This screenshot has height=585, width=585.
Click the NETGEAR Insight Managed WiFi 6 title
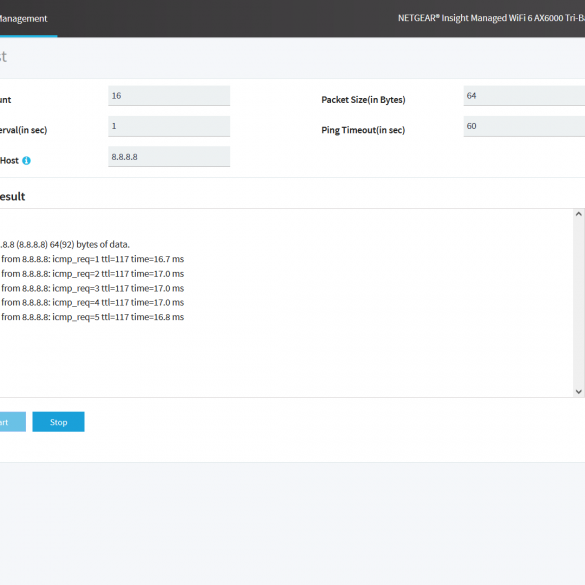click(491, 18)
